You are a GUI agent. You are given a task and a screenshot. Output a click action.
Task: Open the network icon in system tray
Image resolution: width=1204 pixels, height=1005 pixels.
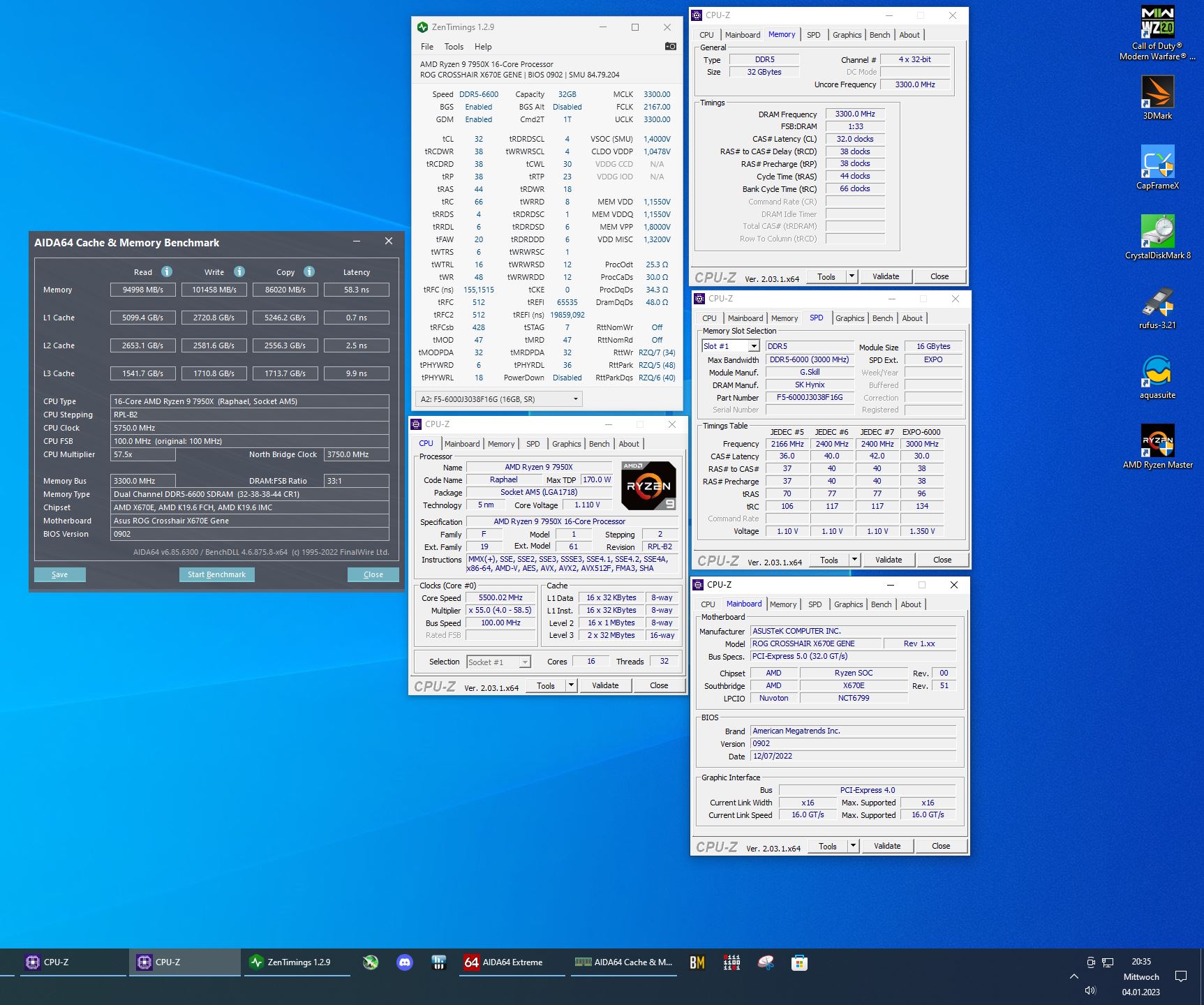[x=1108, y=962]
